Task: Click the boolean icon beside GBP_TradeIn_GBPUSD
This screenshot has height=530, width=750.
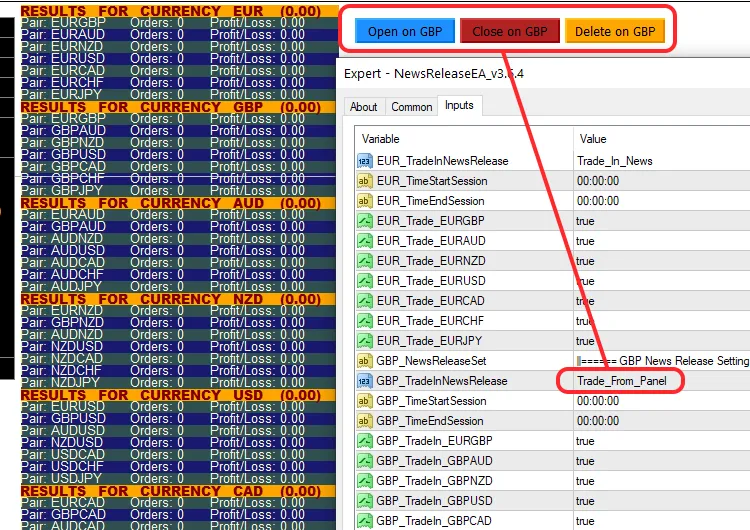Action: coord(364,501)
